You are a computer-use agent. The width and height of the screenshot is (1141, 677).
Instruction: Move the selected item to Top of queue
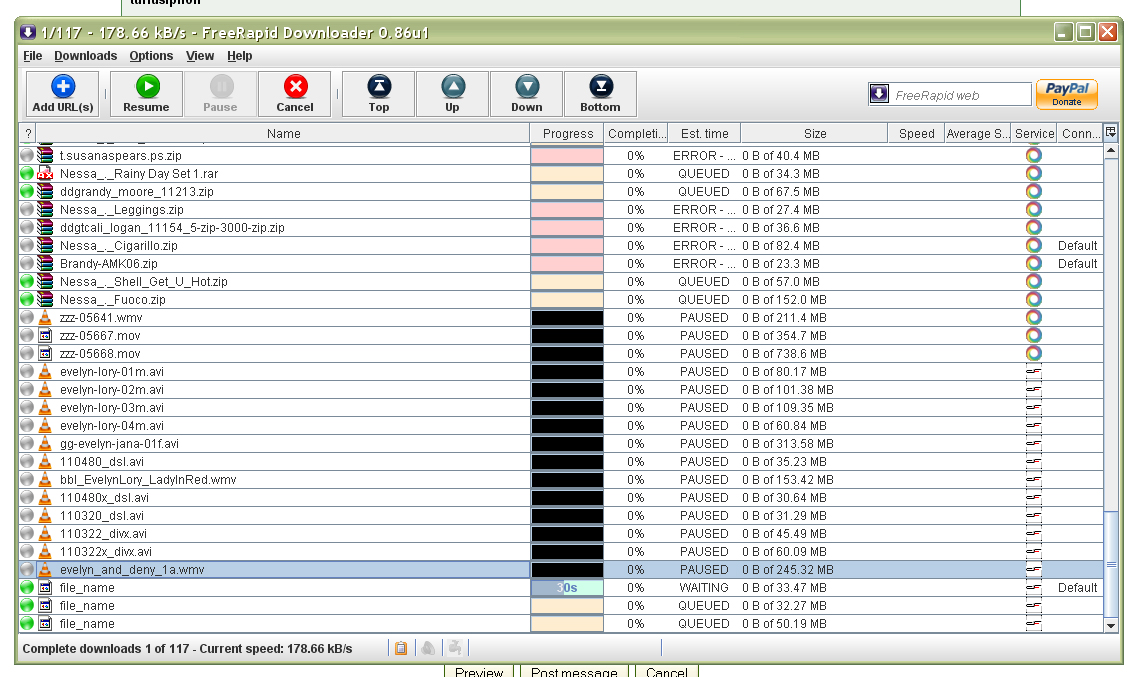click(x=378, y=94)
